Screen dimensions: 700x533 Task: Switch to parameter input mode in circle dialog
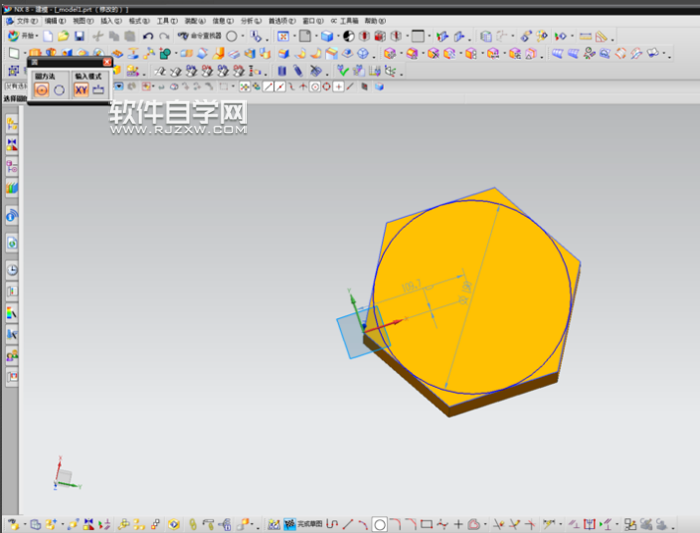[x=98, y=89]
